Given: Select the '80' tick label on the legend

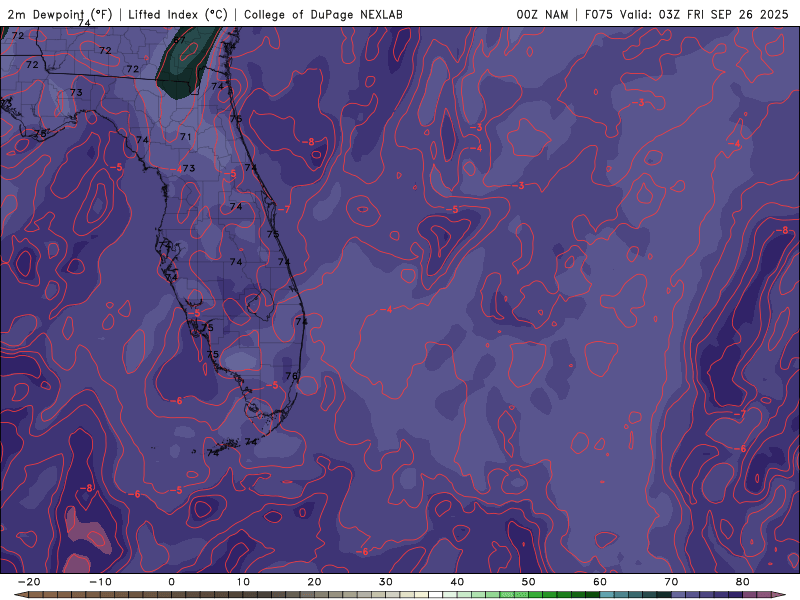Looking at the screenshot, I should pos(741,581).
